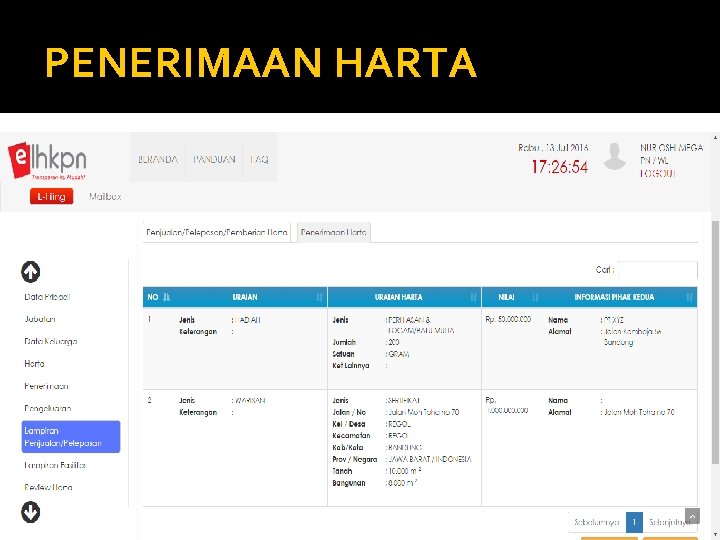Click the E-Filing button
720x540 pixels.
point(51,197)
